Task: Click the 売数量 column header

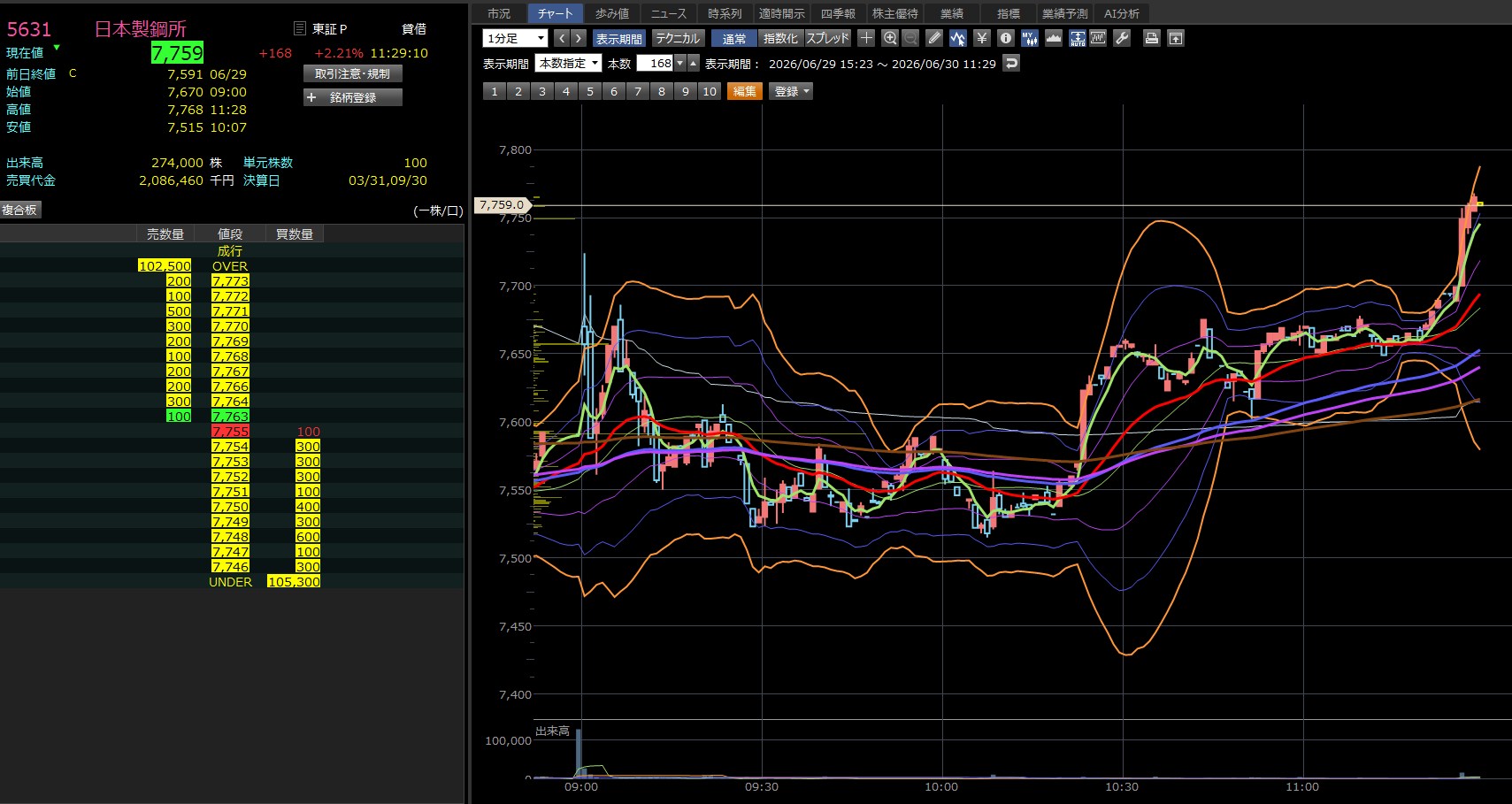Action: point(165,234)
